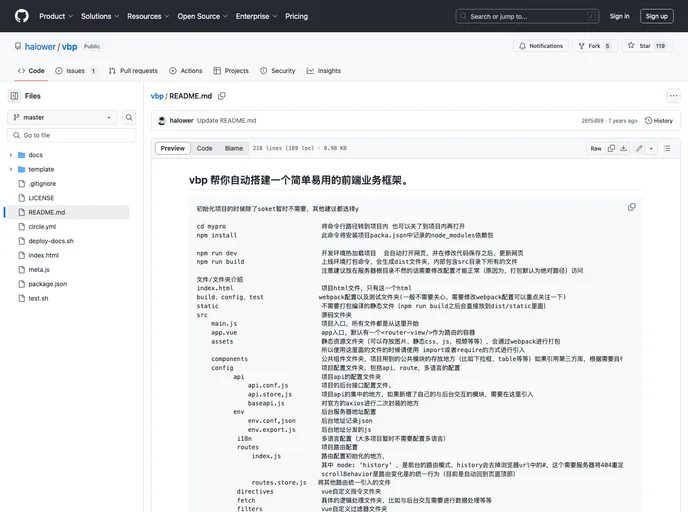688x512 pixels.
Task: Click the Sign in link
Action: 619,16
